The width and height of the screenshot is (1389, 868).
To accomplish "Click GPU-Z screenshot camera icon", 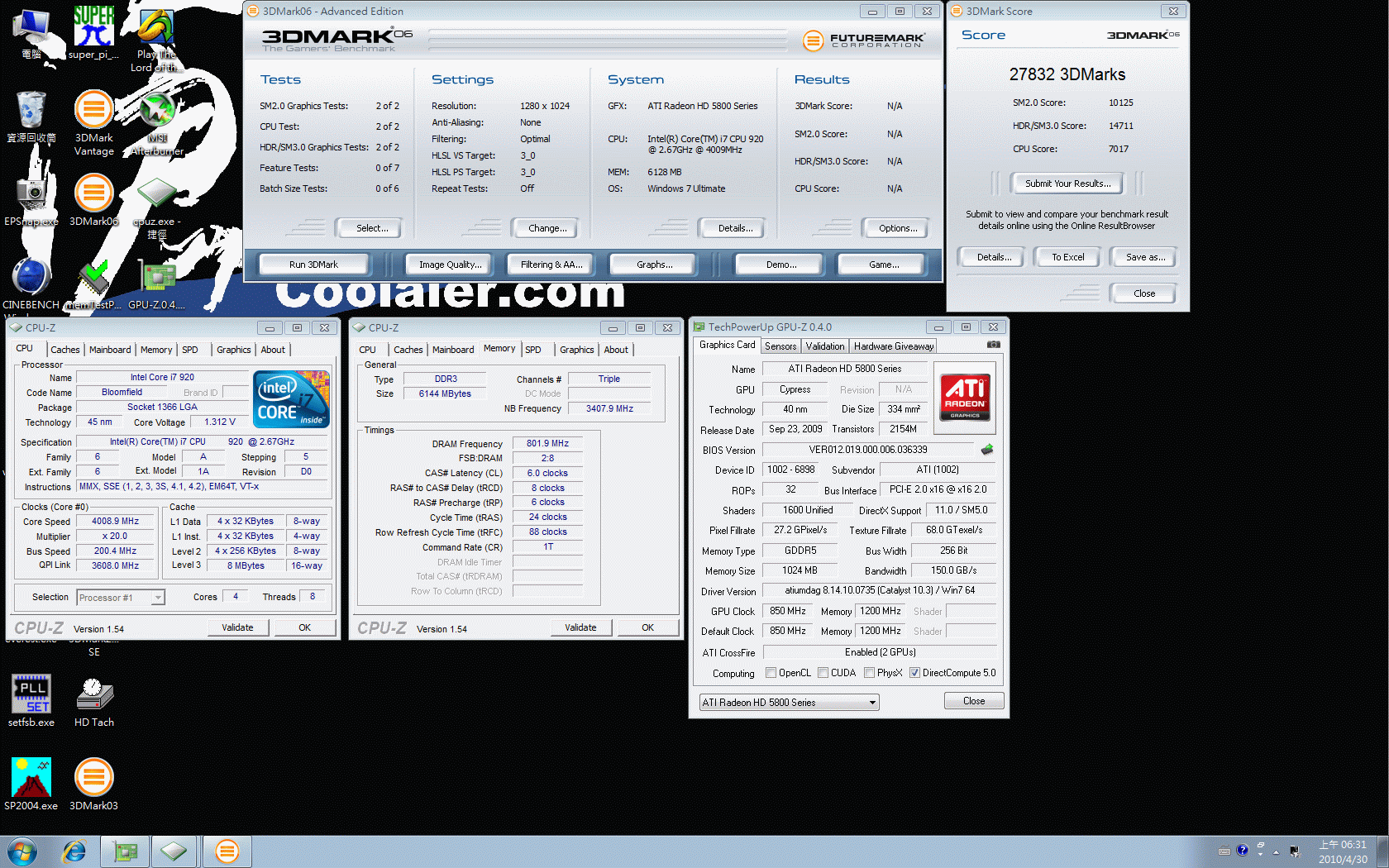I will coord(994,345).
